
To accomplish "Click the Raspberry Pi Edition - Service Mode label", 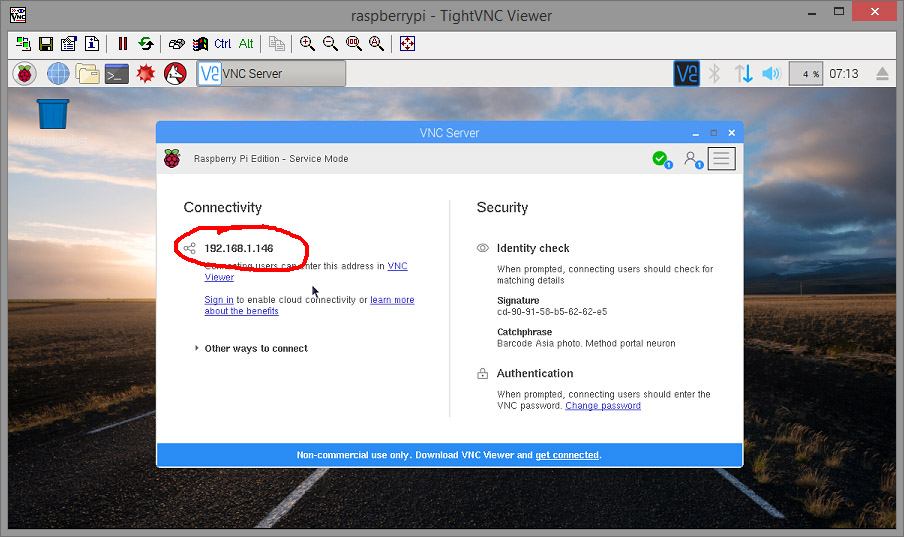I will tap(271, 159).
